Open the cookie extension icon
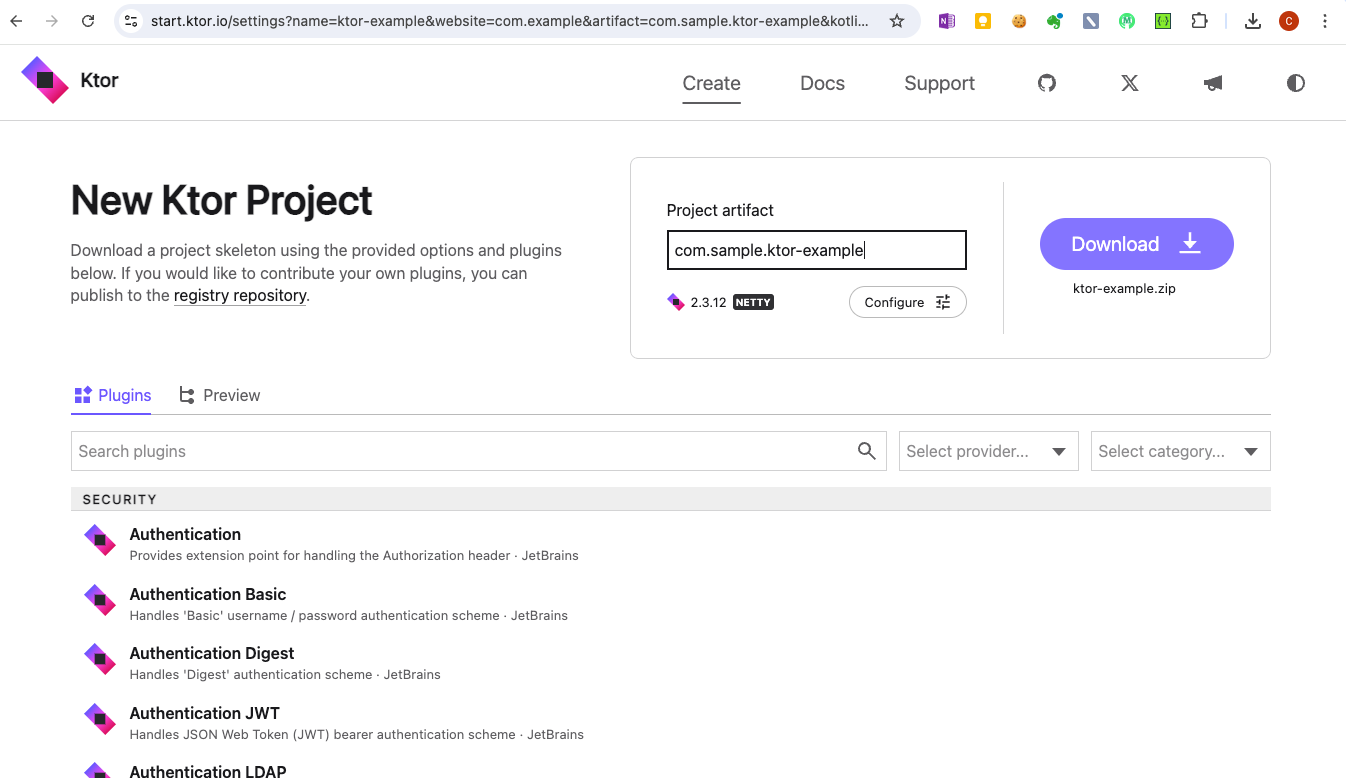 pos(1019,21)
